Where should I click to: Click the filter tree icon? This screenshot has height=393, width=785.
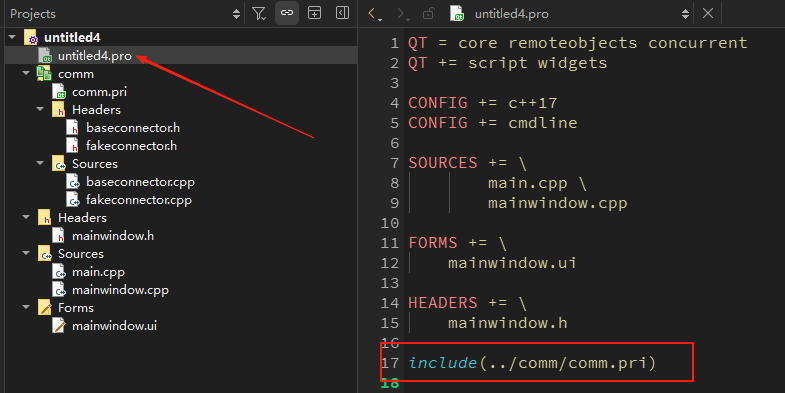point(259,13)
